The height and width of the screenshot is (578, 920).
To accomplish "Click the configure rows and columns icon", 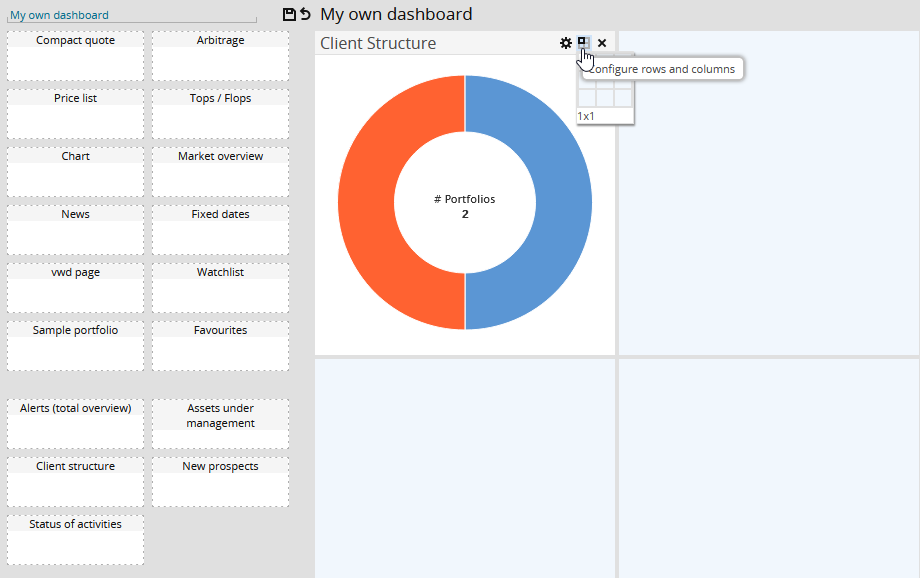I will (583, 42).
